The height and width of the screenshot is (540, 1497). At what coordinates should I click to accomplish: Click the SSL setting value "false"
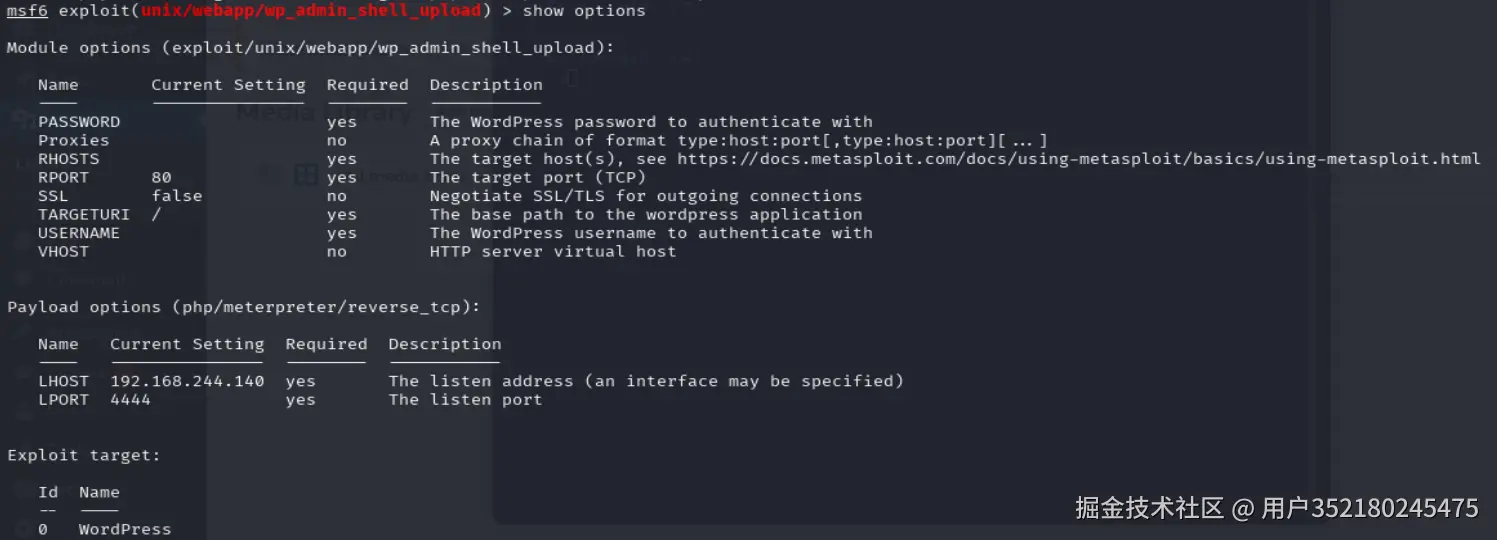pos(177,196)
